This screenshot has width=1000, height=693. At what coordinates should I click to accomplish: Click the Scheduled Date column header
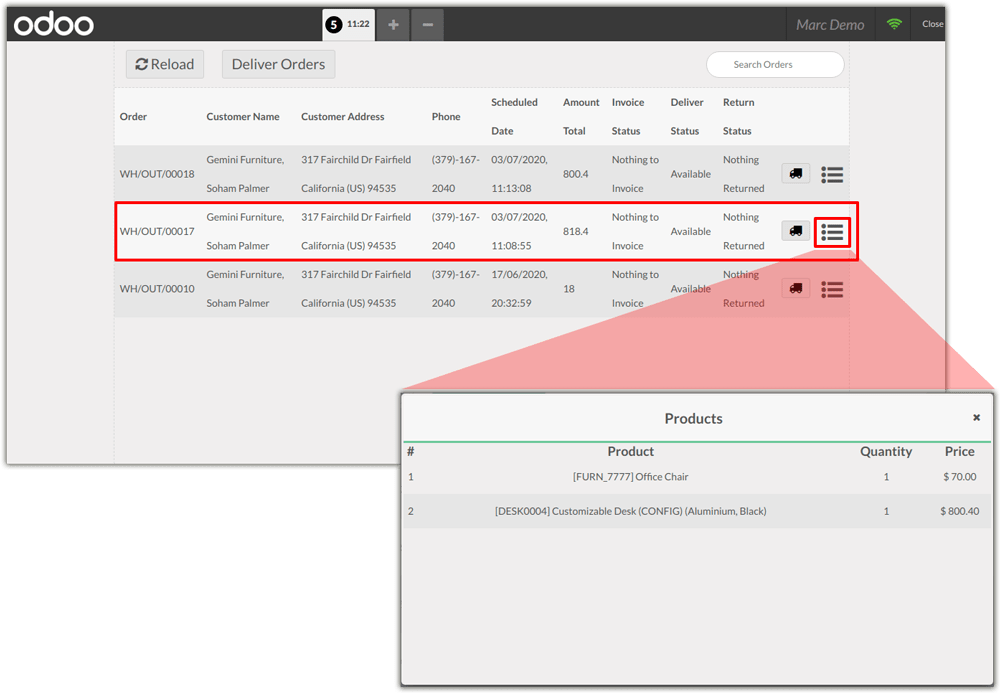pos(514,117)
